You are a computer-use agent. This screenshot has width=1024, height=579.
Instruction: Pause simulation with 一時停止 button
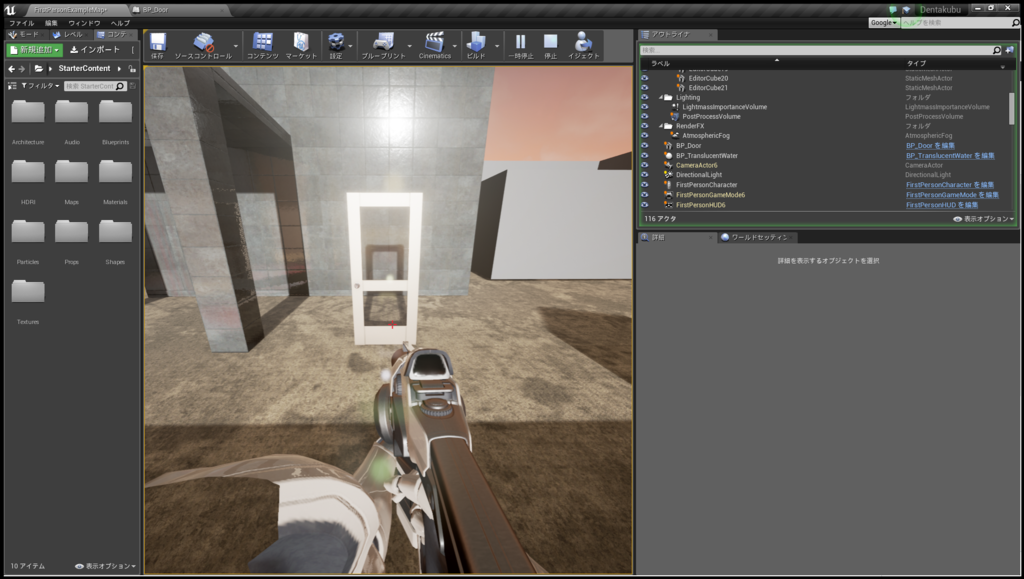pos(520,42)
